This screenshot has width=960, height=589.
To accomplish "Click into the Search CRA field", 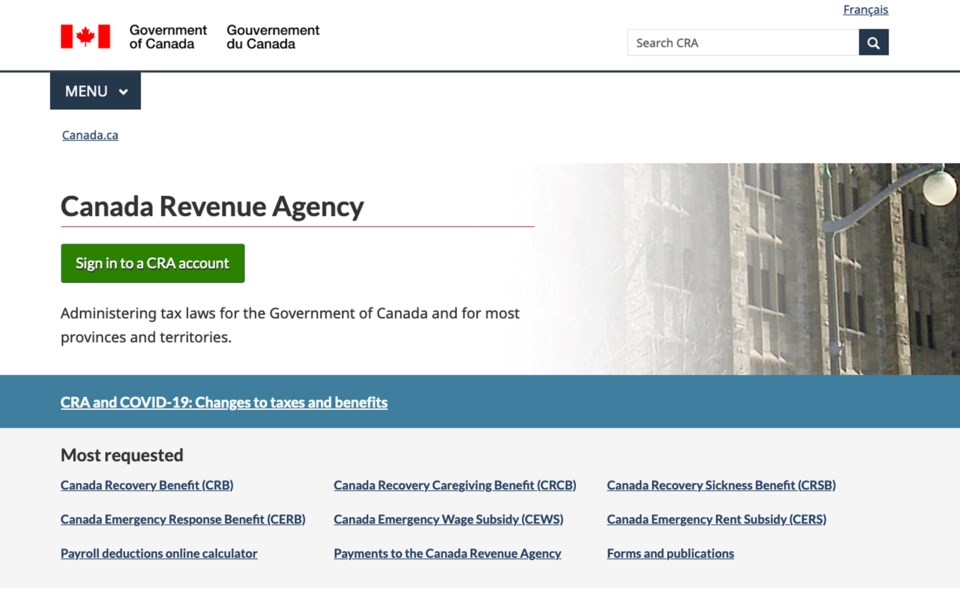I will (x=743, y=43).
